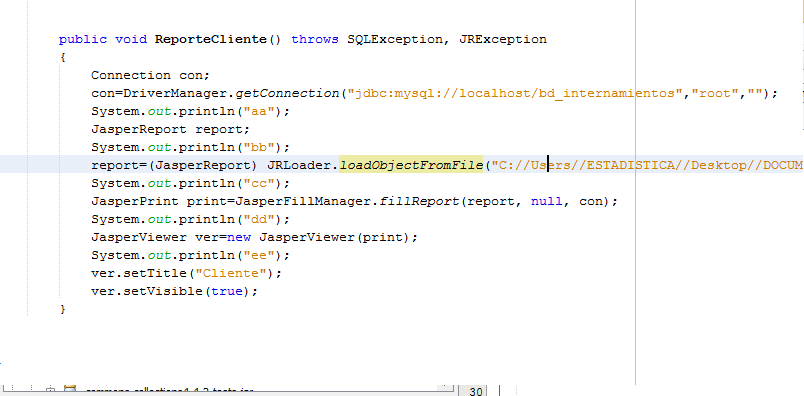The width and height of the screenshot is (804, 396).
Task: Click the fillReport method call
Action: click(419, 201)
